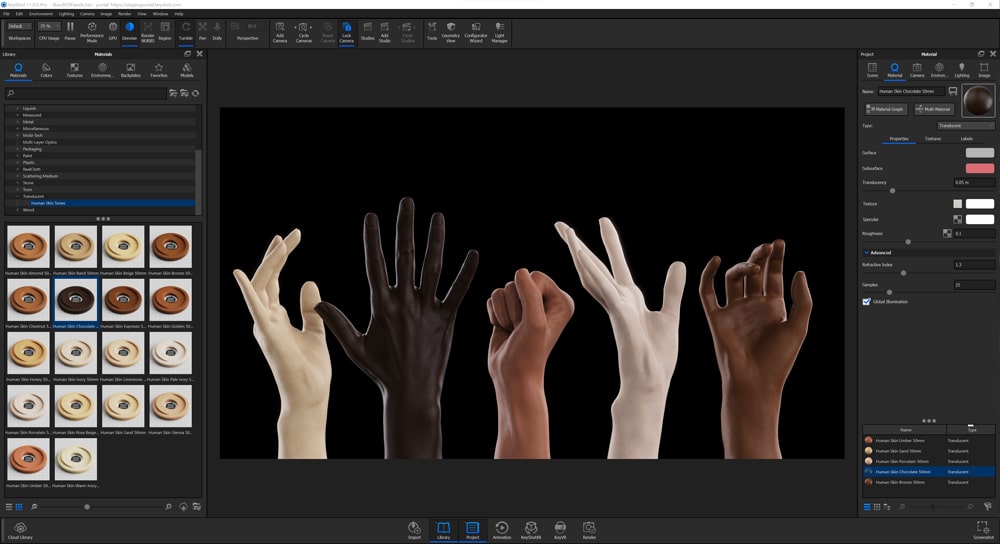Click the Pause render icon
1000x544 pixels.
(70, 31)
